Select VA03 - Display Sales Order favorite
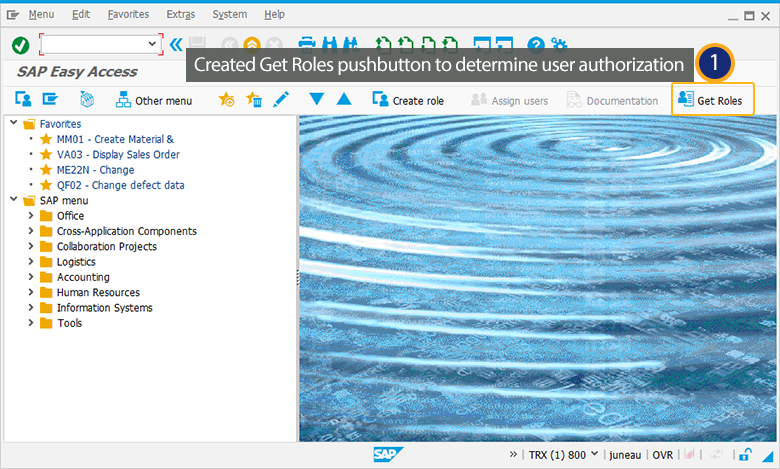The image size is (780, 469). 118,155
